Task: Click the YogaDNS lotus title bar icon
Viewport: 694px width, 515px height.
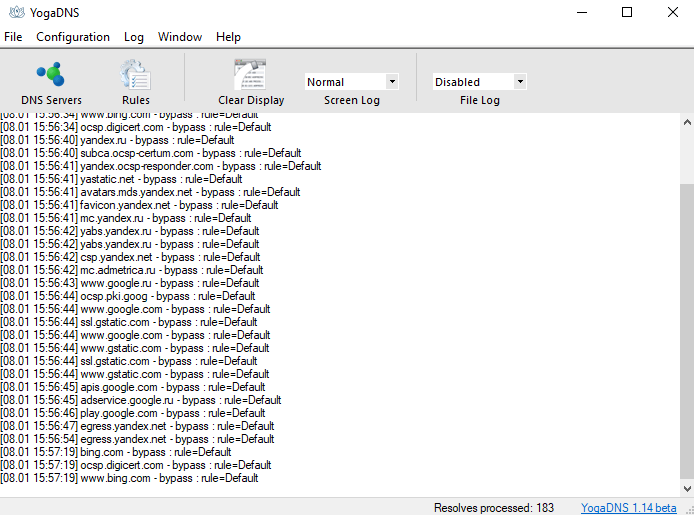Action: coord(17,12)
